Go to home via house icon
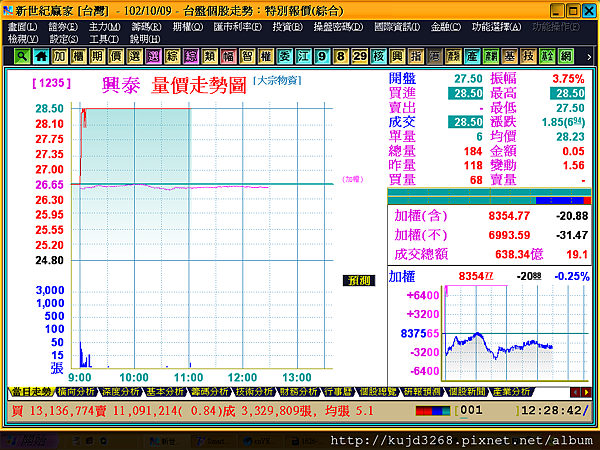This screenshot has width=600, height=450. pyautogui.click(x=41, y=56)
